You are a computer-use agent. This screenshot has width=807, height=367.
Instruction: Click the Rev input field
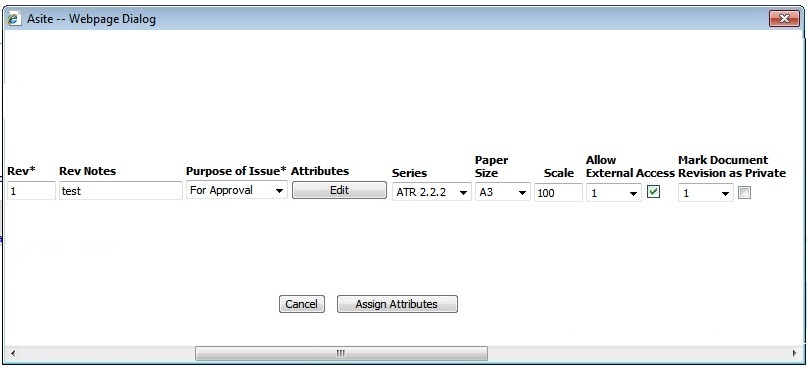[31, 191]
